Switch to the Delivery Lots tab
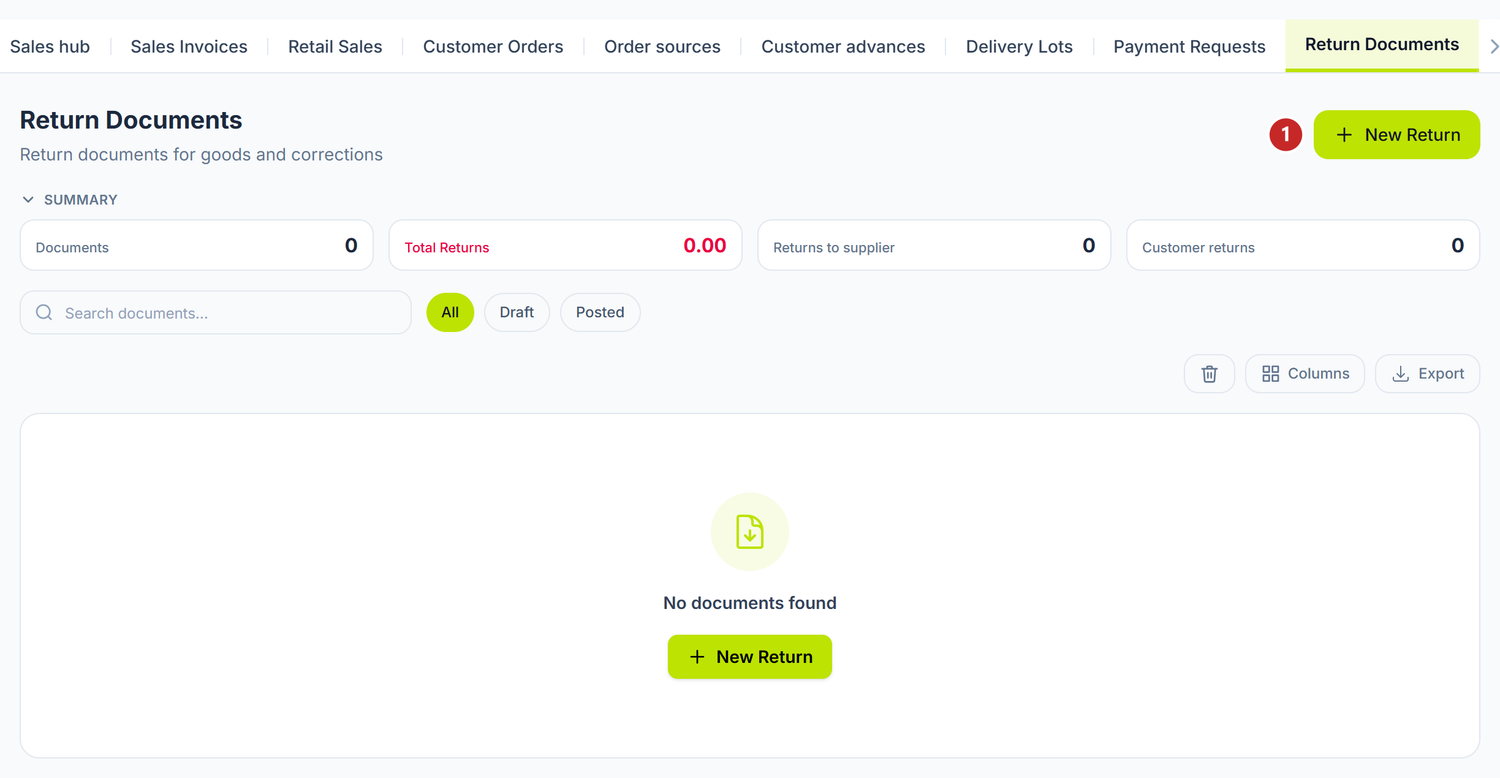1500x778 pixels. coord(1019,47)
